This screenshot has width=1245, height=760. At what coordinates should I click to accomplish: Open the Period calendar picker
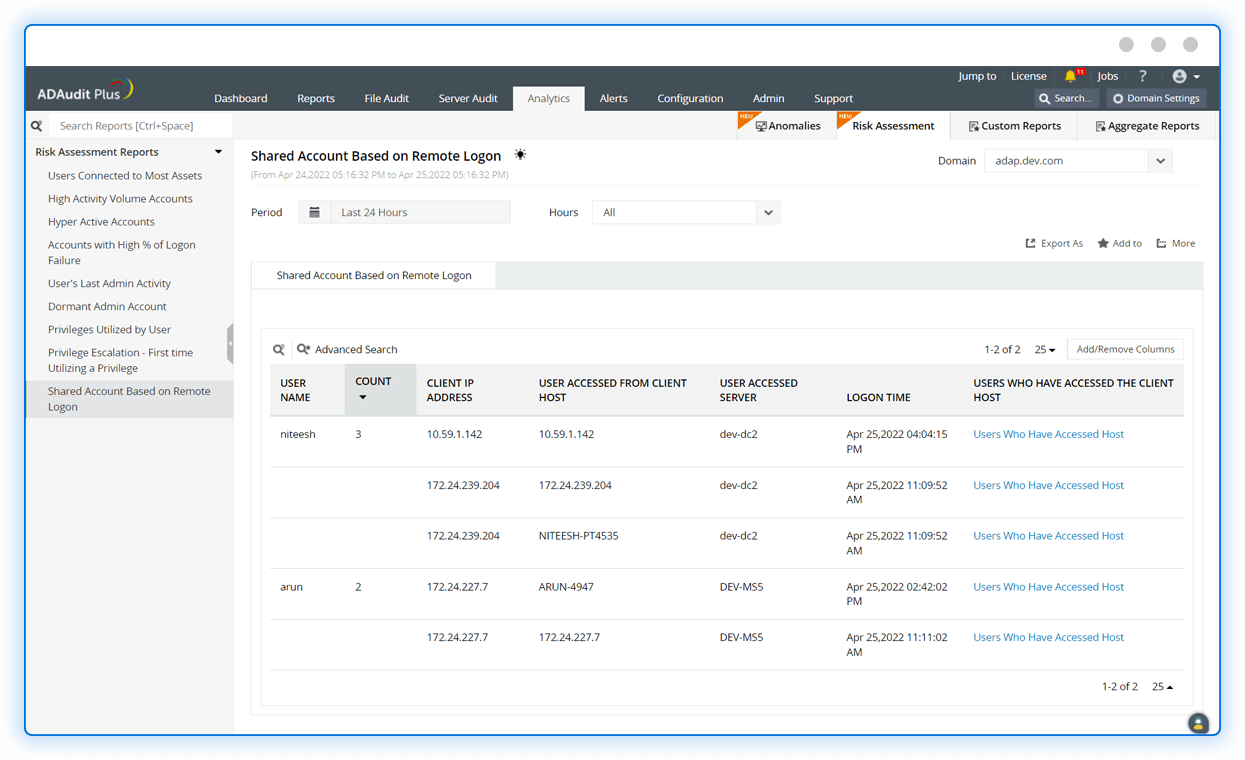[315, 211]
